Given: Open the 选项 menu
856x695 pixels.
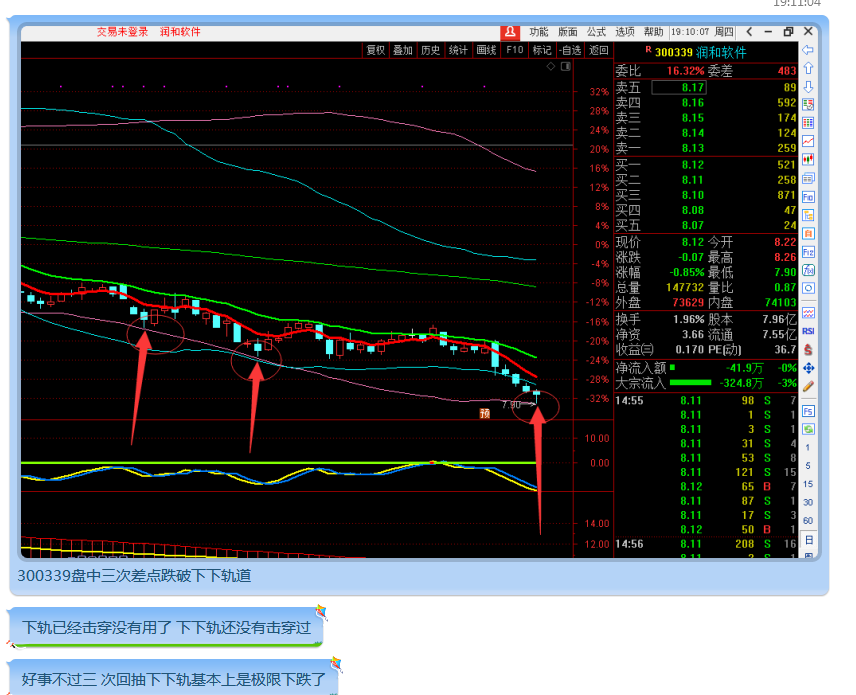Looking at the screenshot, I should pyautogui.click(x=625, y=32).
